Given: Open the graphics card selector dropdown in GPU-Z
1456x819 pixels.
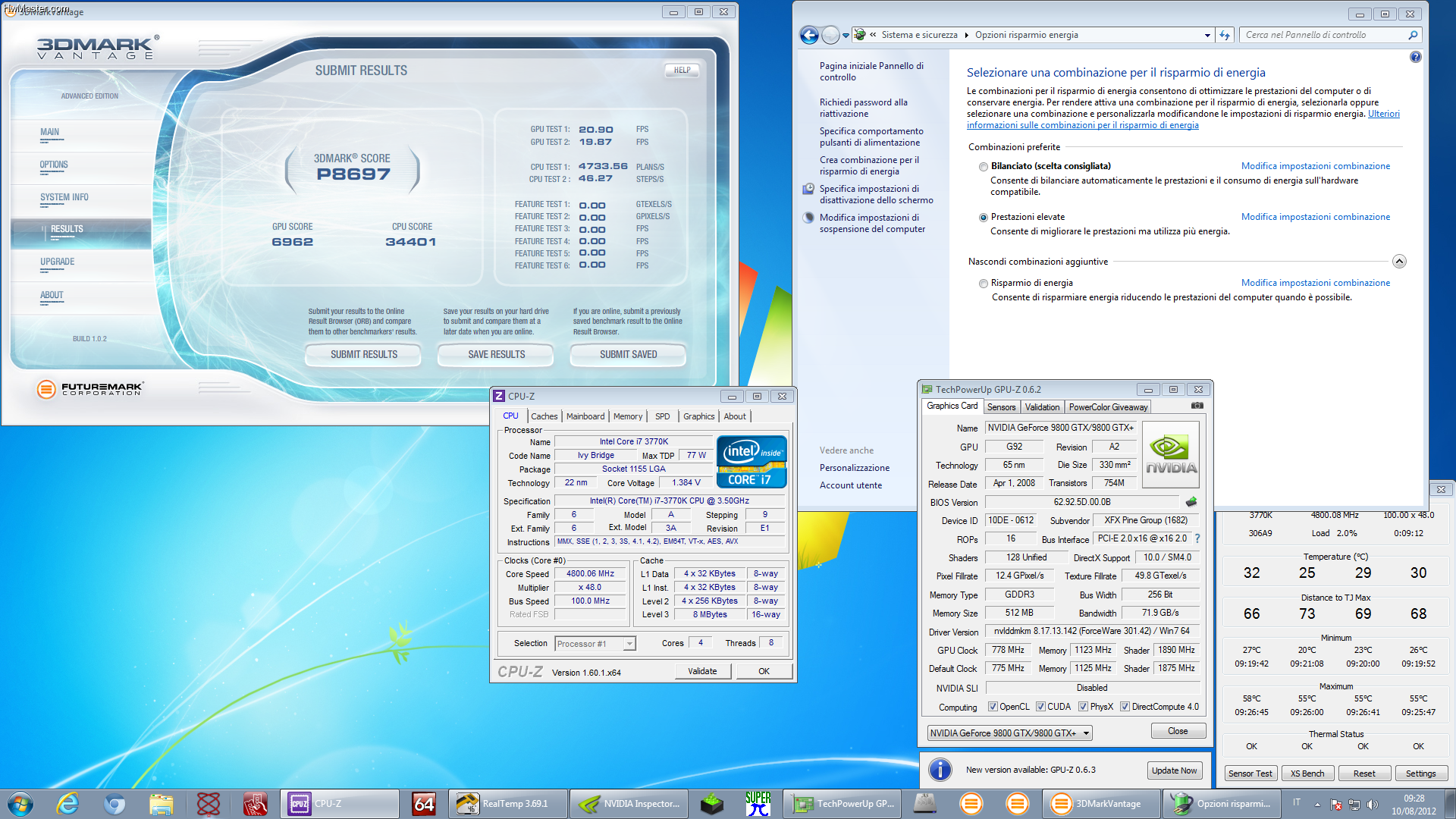Looking at the screenshot, I should [x=1010, y=733].
